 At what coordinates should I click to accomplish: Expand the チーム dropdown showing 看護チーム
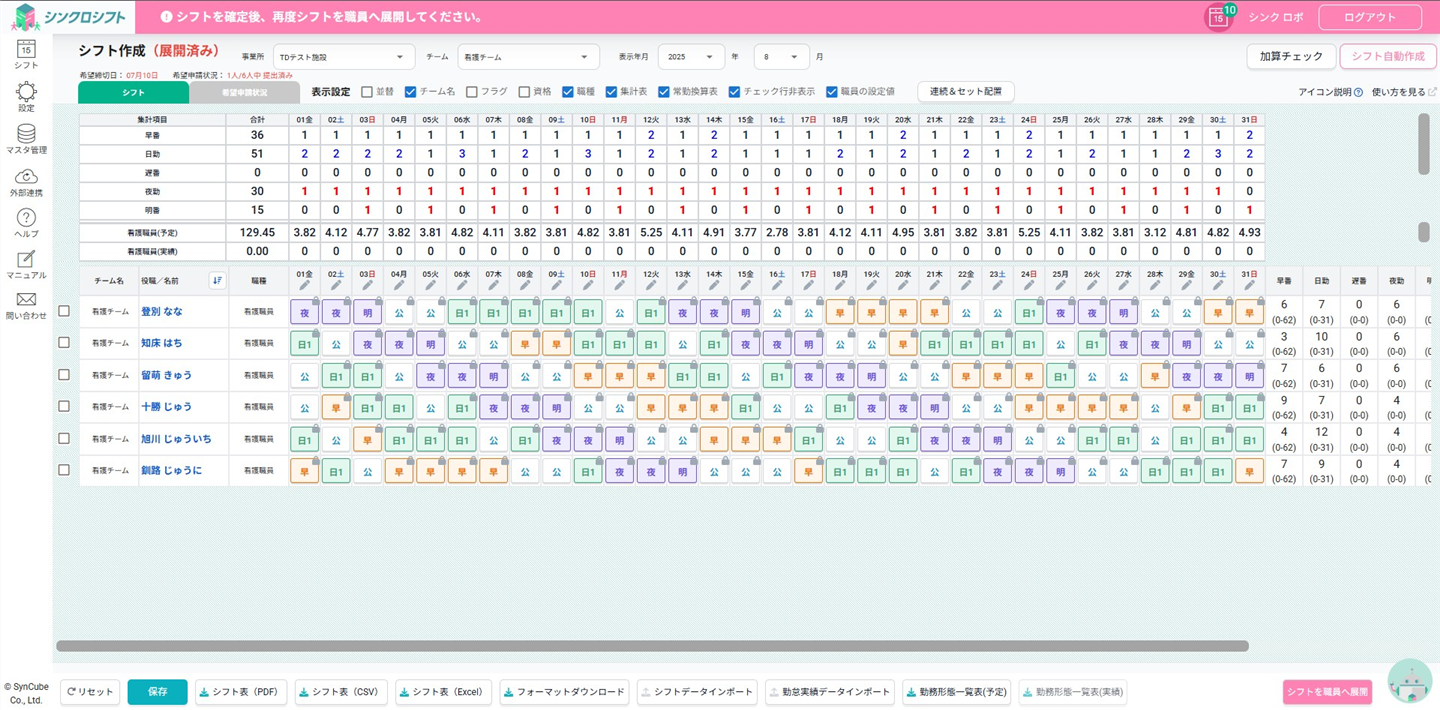528,57
